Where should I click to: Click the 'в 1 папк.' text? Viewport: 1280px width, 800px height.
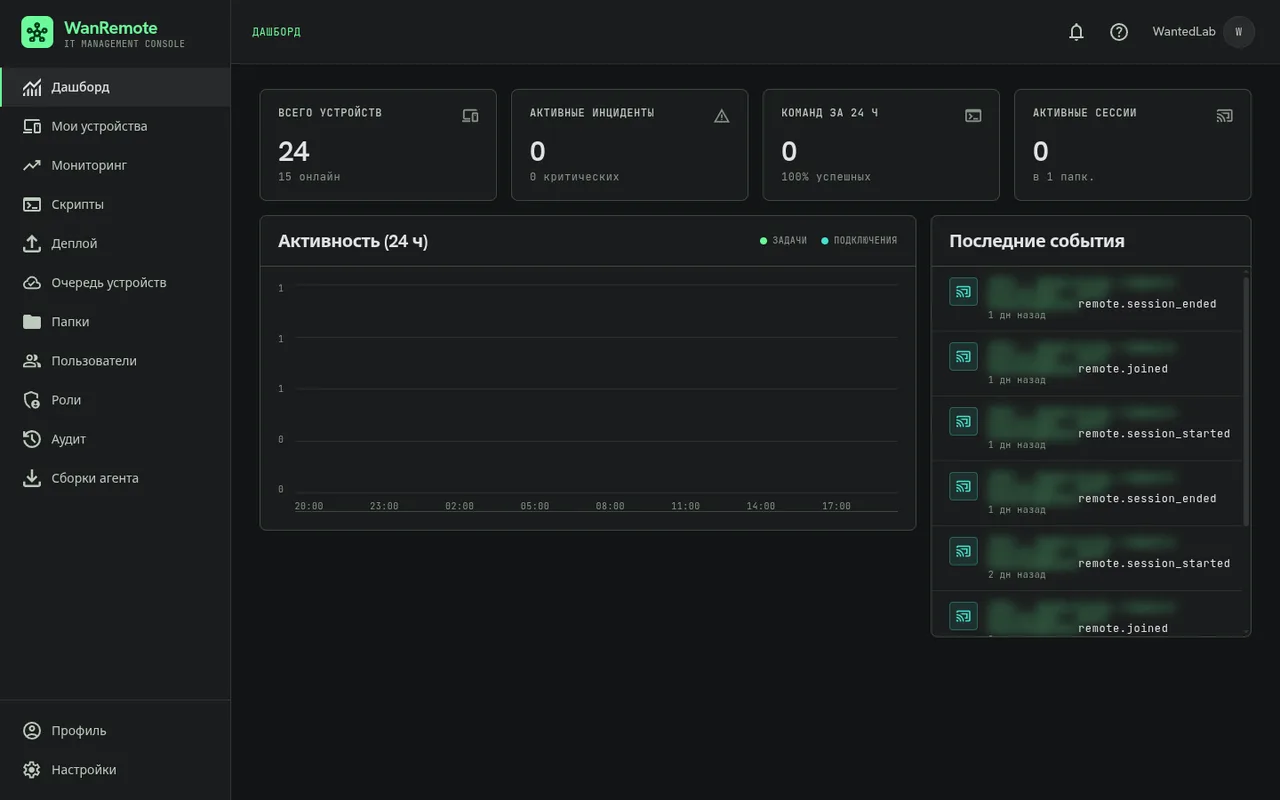[x=1064, y=177]
